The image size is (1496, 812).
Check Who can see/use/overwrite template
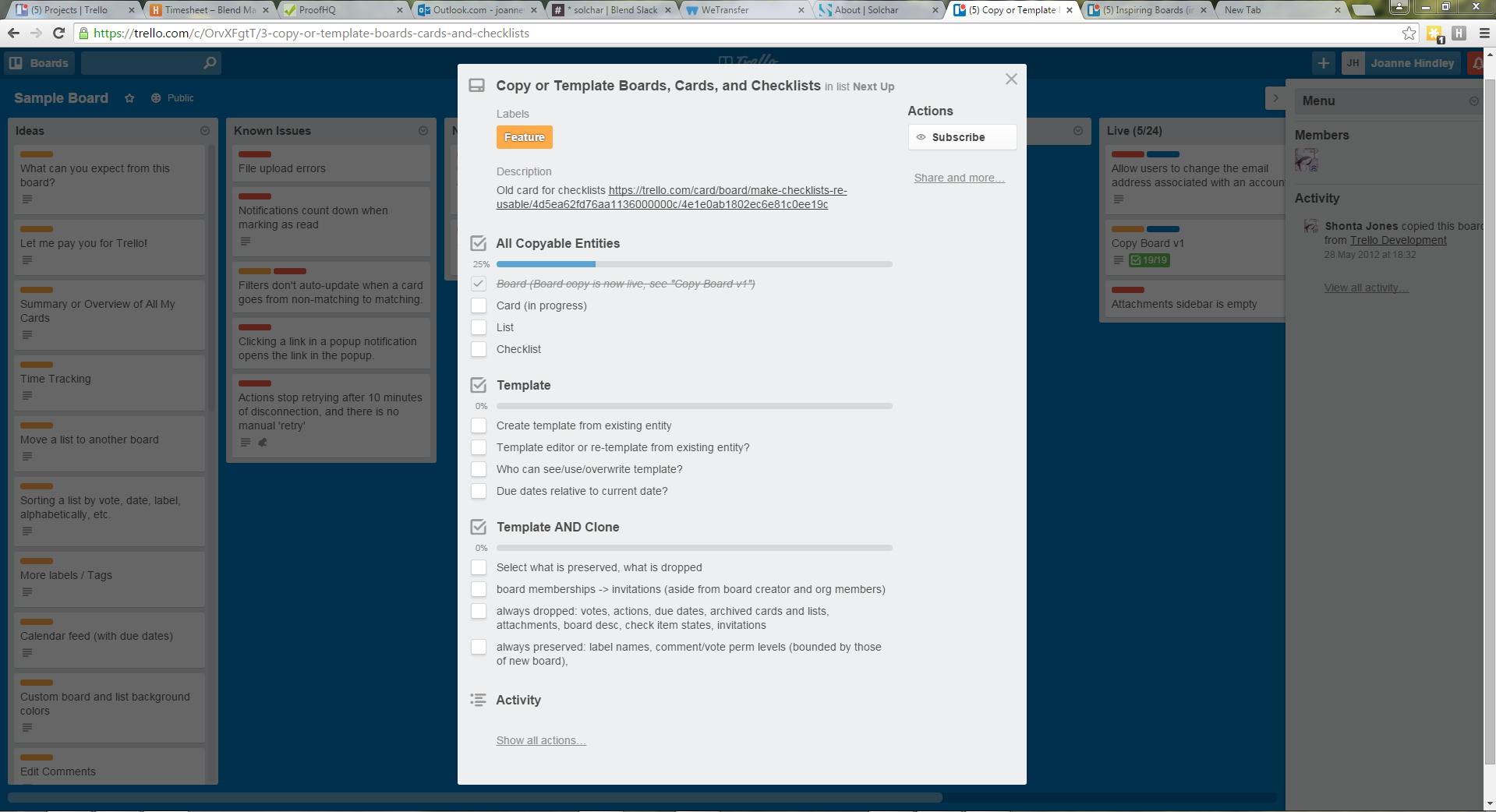(x=479, y=469)
